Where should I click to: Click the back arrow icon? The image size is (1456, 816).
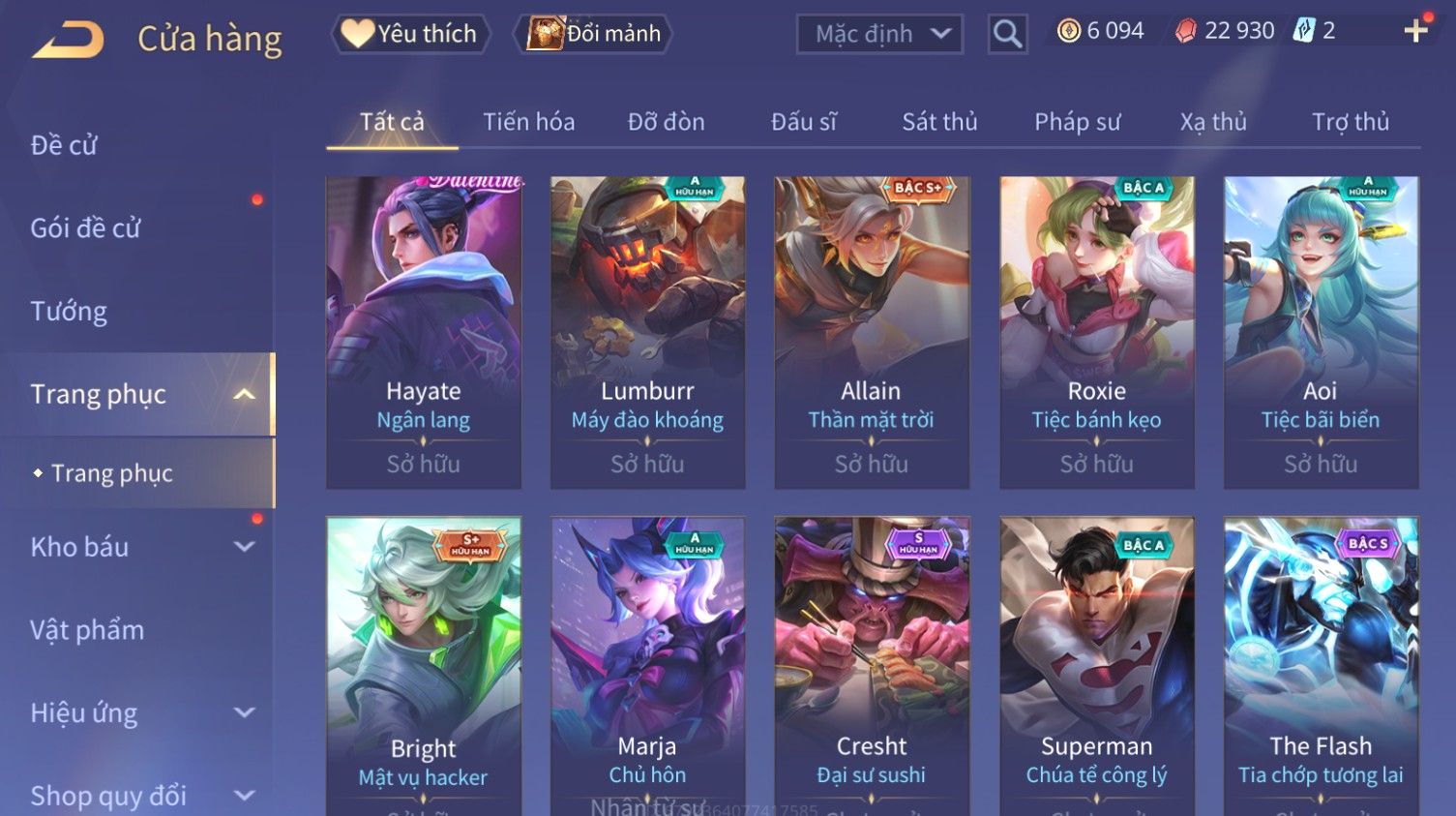[68, 41]
